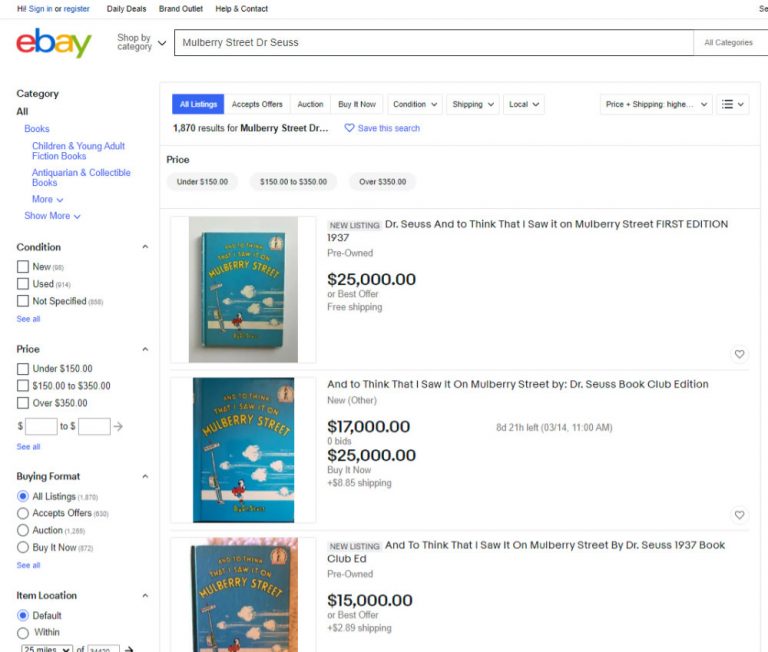Collapse the Condition sidebar section

click(x=145, y=247)
